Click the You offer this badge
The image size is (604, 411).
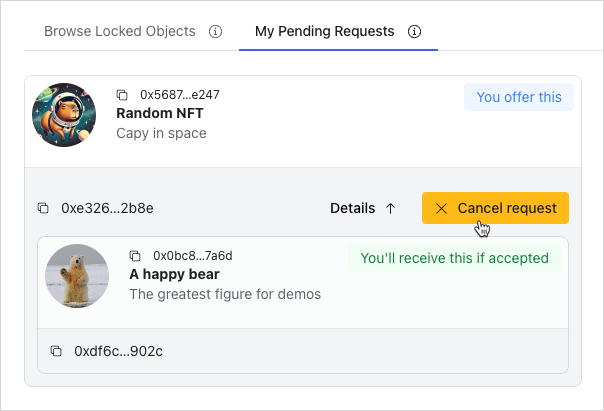(519, 97)
